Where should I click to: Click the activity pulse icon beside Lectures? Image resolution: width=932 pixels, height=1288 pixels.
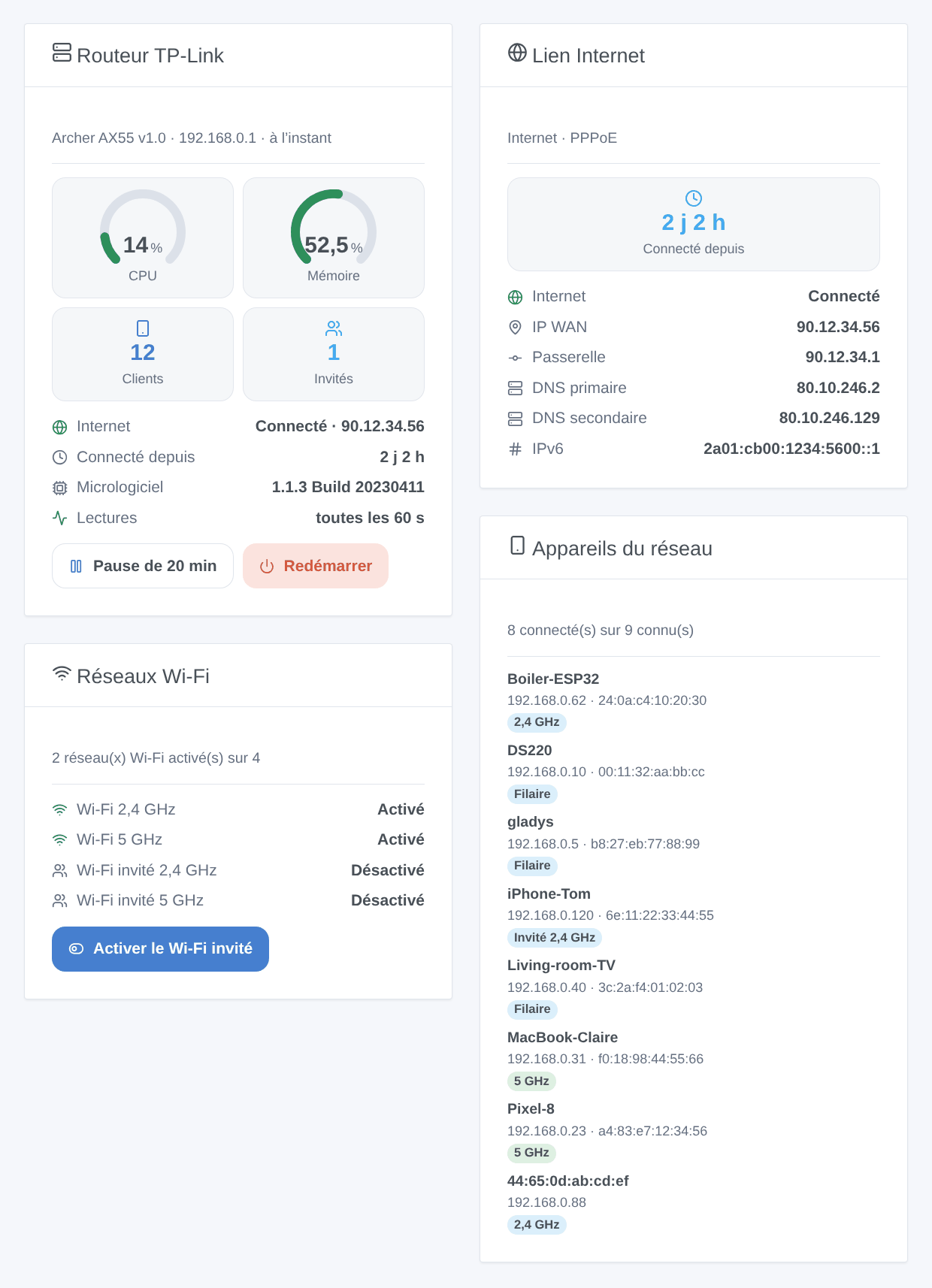[60, 519]
